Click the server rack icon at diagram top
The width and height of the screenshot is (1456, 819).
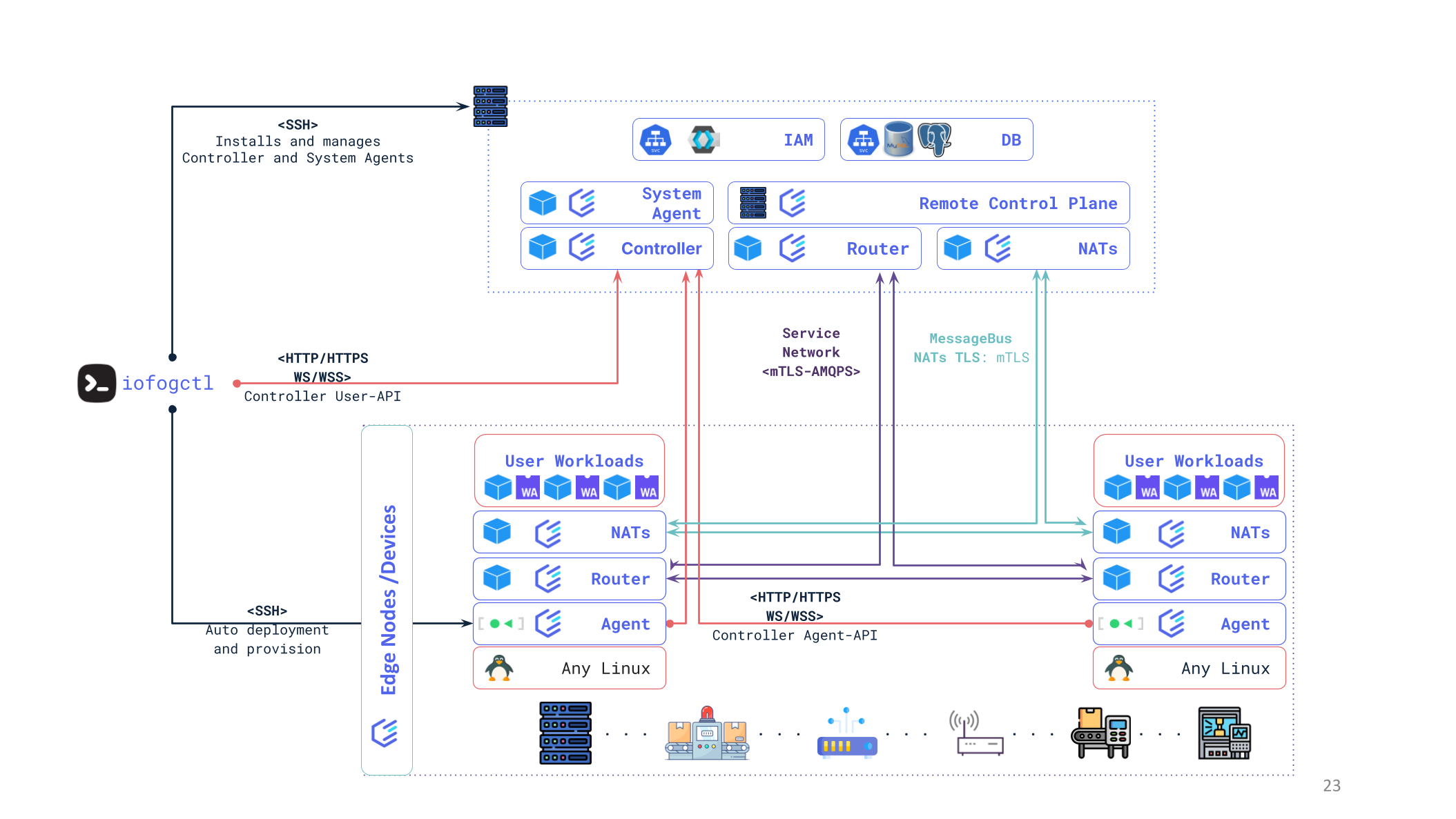tap(490, 106)
